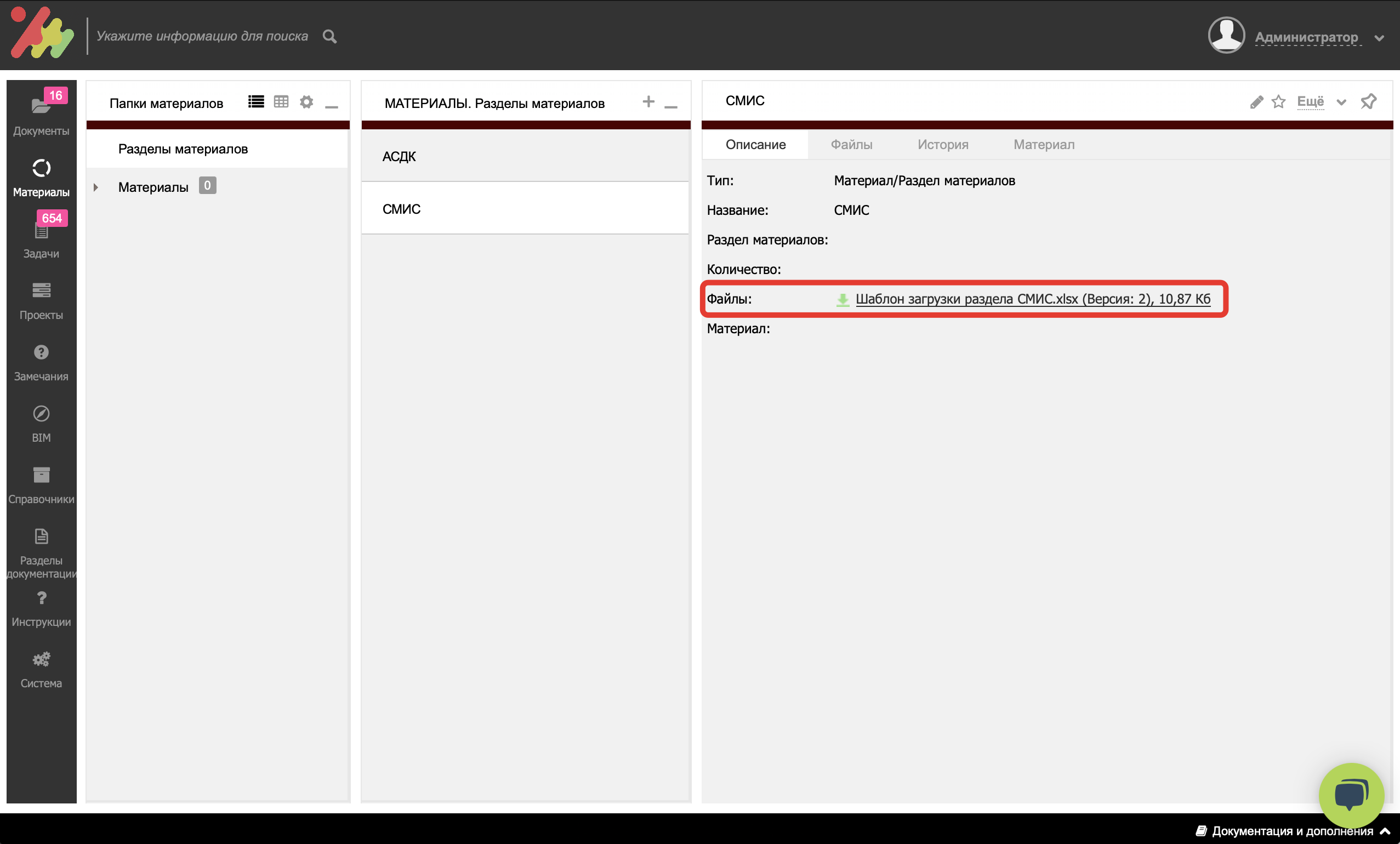Expand the user menu chevron
Image resolution: width=1400 pixels, height=844 pixels.
[1380, 38]
